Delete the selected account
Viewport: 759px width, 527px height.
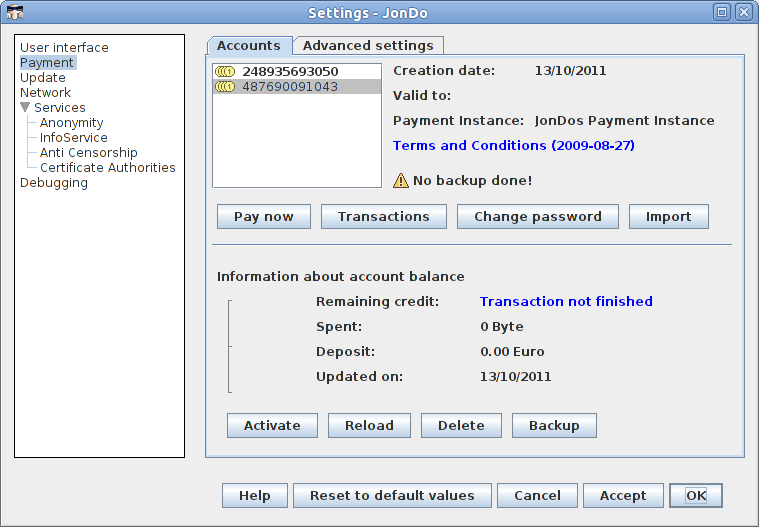[x=461, y=425]
